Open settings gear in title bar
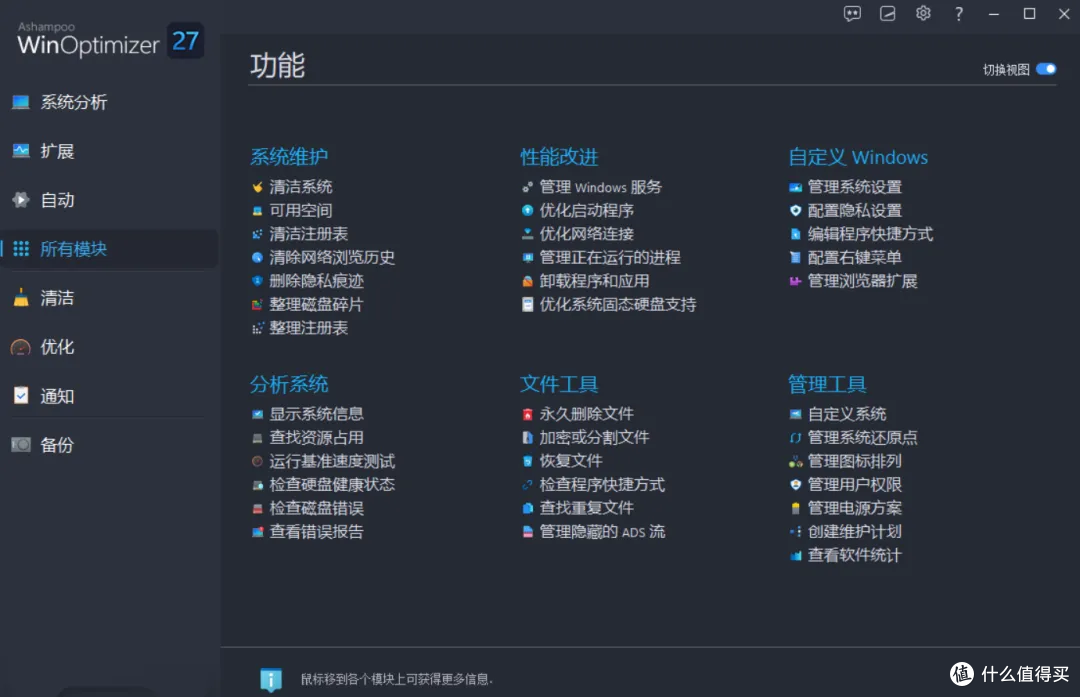 tap(923, 14)
